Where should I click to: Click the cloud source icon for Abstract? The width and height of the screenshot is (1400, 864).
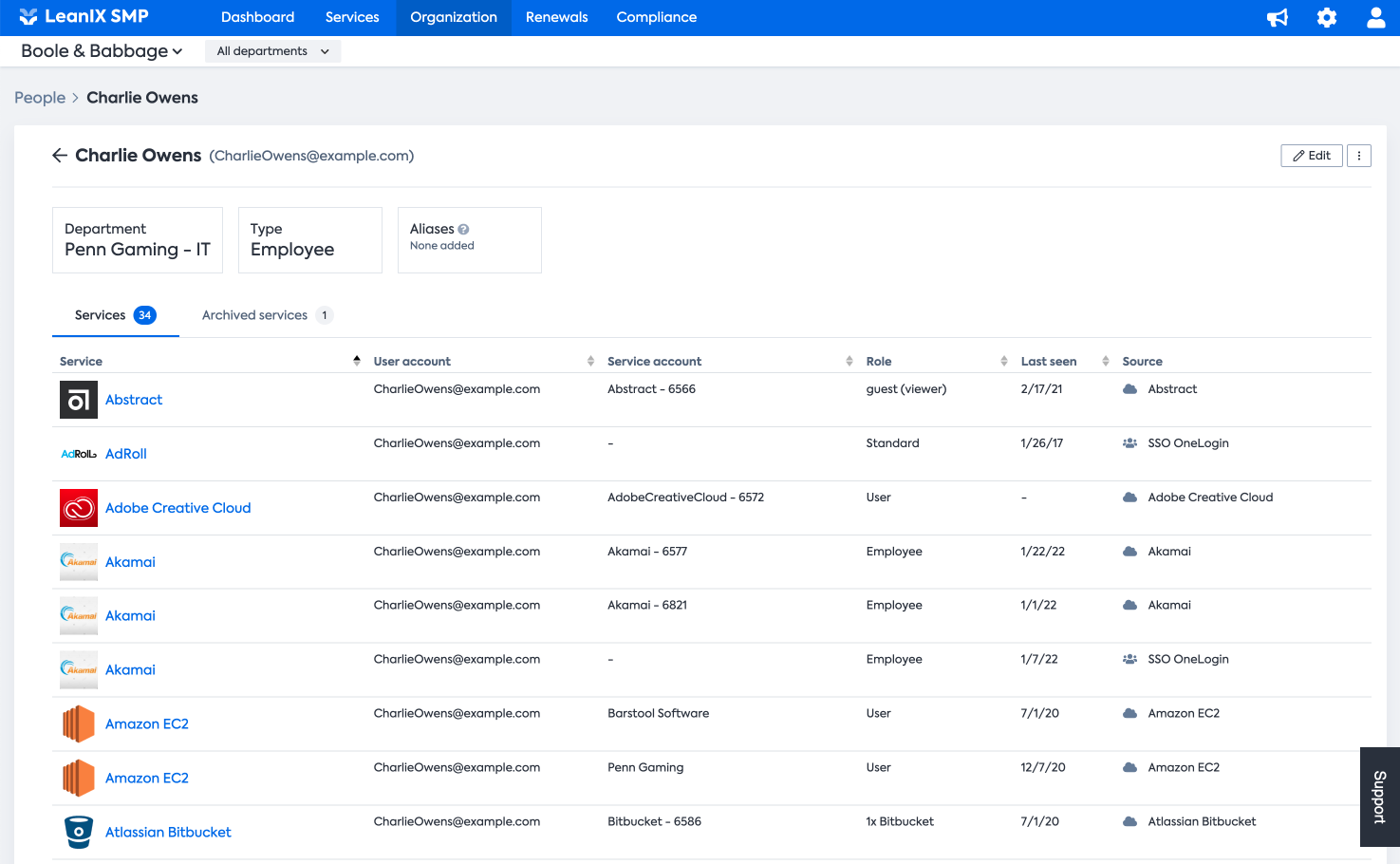coord(1129,389)
